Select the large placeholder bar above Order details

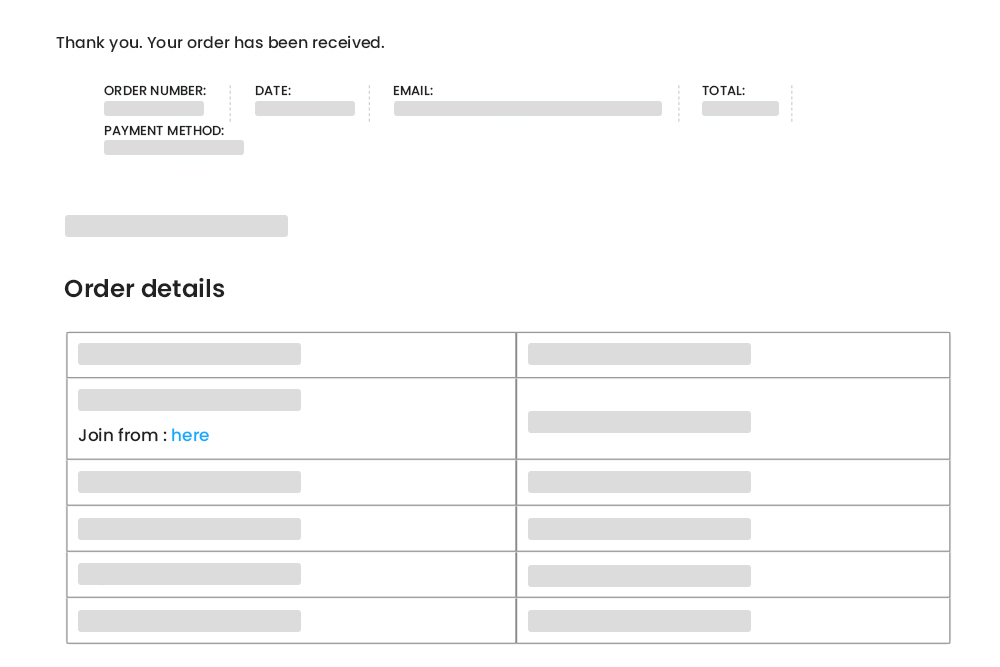(176, 226)
